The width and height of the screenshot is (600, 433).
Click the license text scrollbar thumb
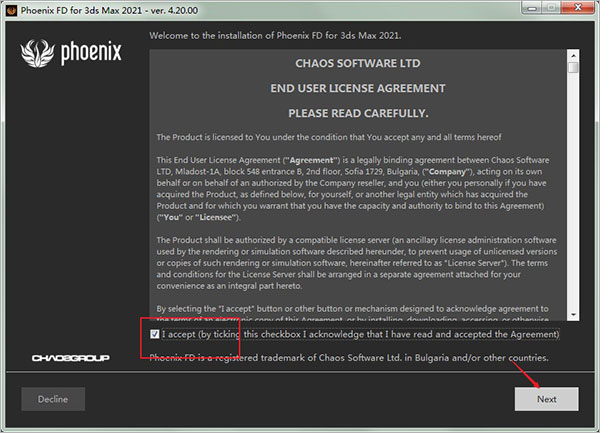point(573,68)
